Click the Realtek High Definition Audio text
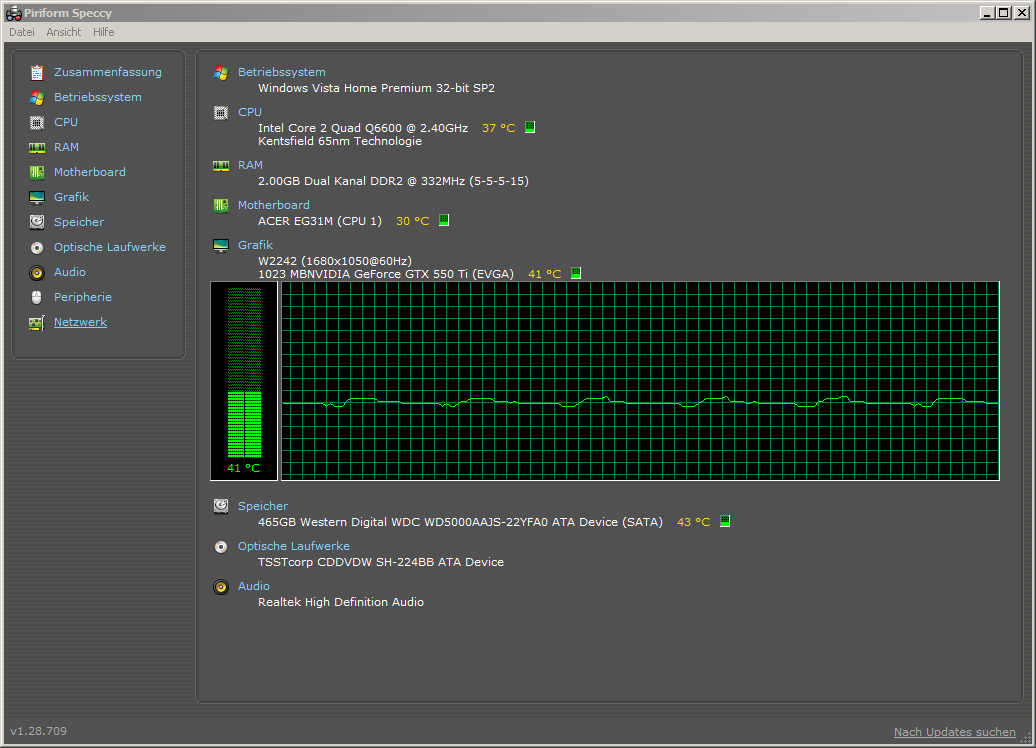This screenshot has width=1036, height=748. [x=341, y=602]
